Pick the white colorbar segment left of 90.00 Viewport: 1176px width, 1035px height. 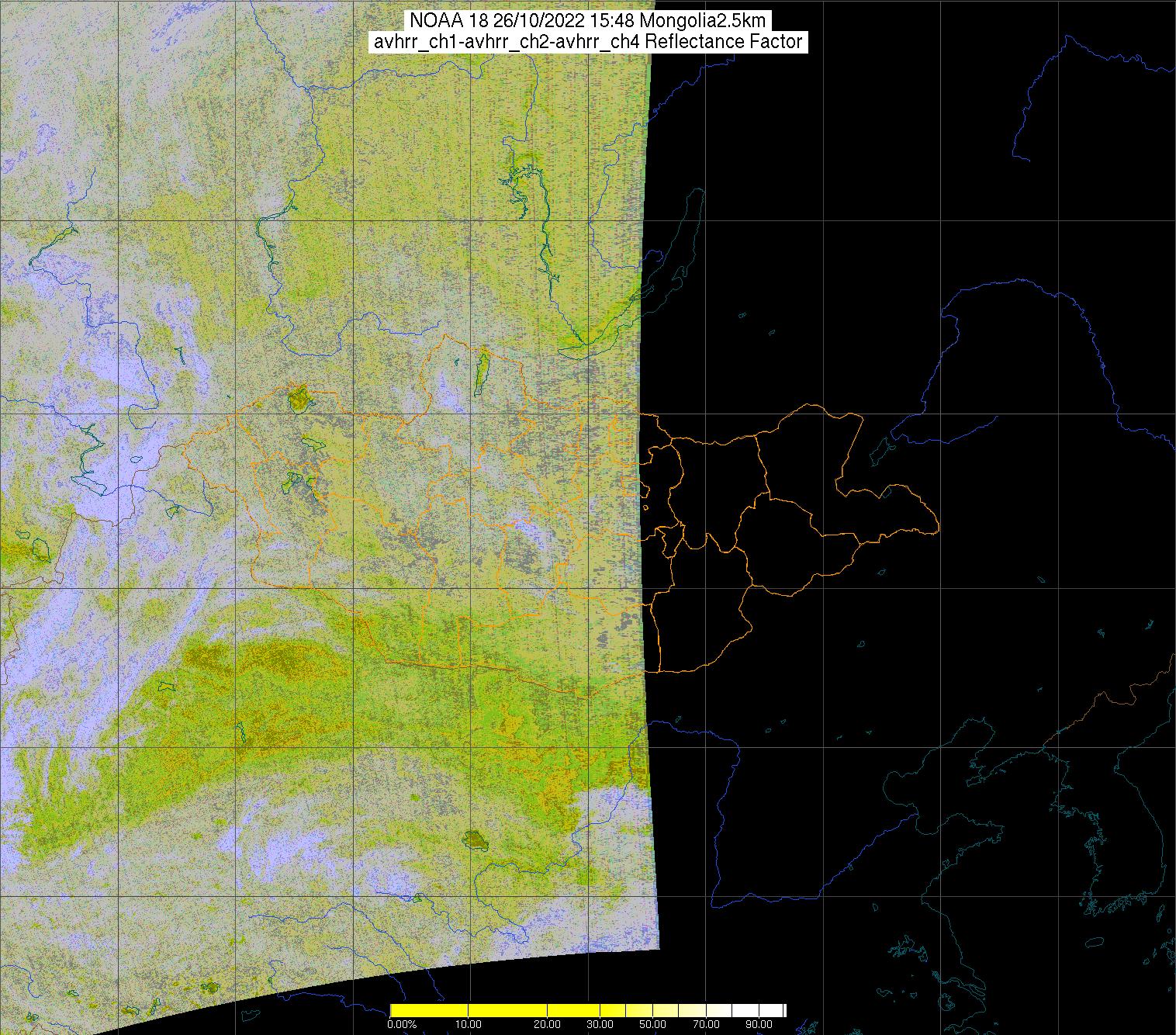[x=745, y=1010]
